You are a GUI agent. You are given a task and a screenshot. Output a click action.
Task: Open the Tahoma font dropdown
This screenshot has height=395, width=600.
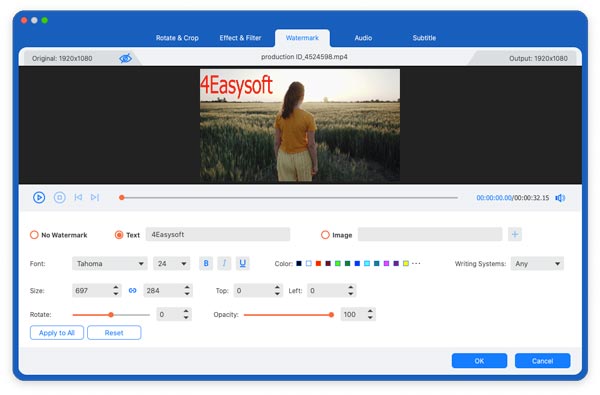coord(109,264)
